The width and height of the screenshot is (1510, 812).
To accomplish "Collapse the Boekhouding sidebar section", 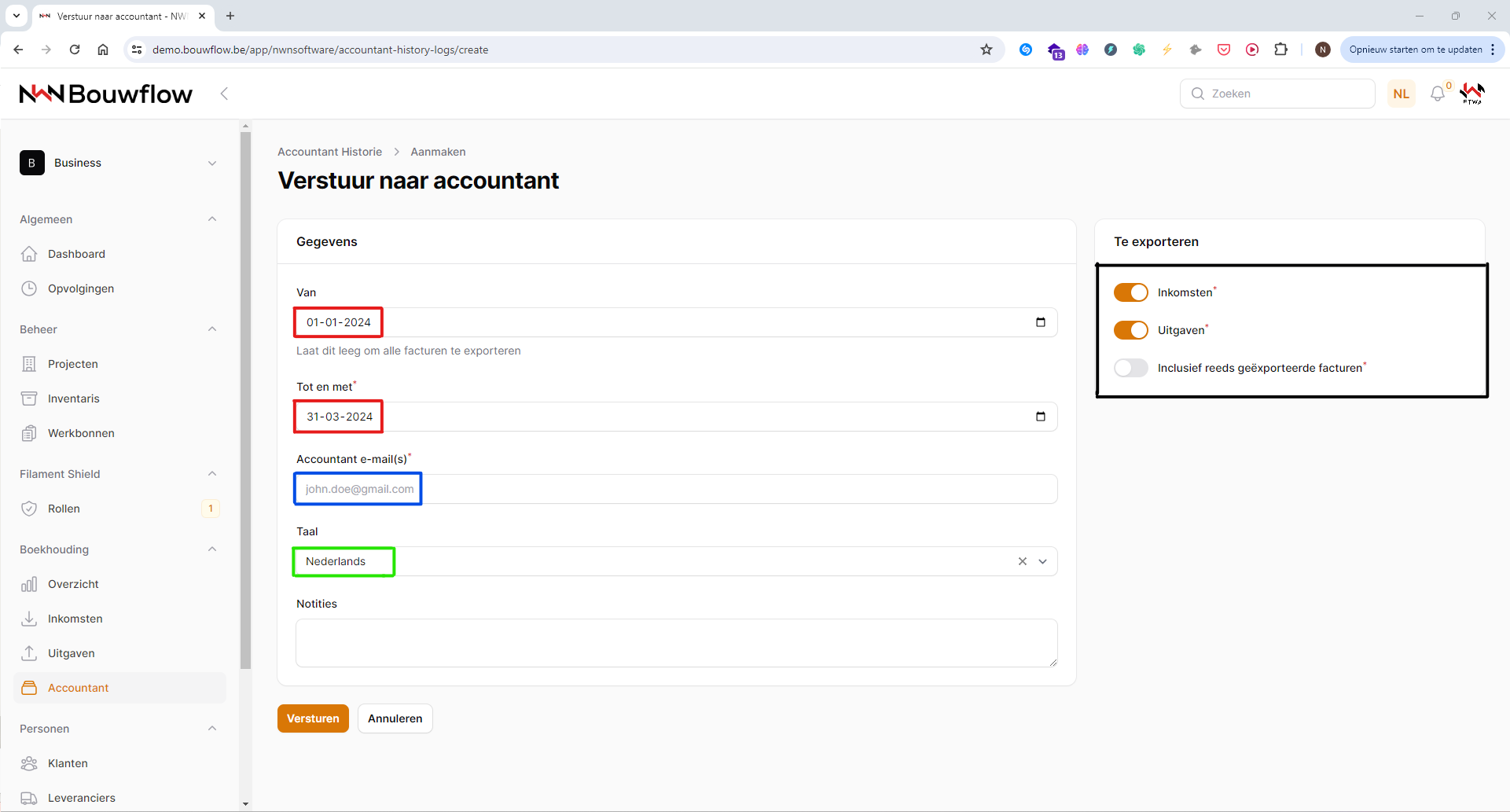I will tap(211, 549).
